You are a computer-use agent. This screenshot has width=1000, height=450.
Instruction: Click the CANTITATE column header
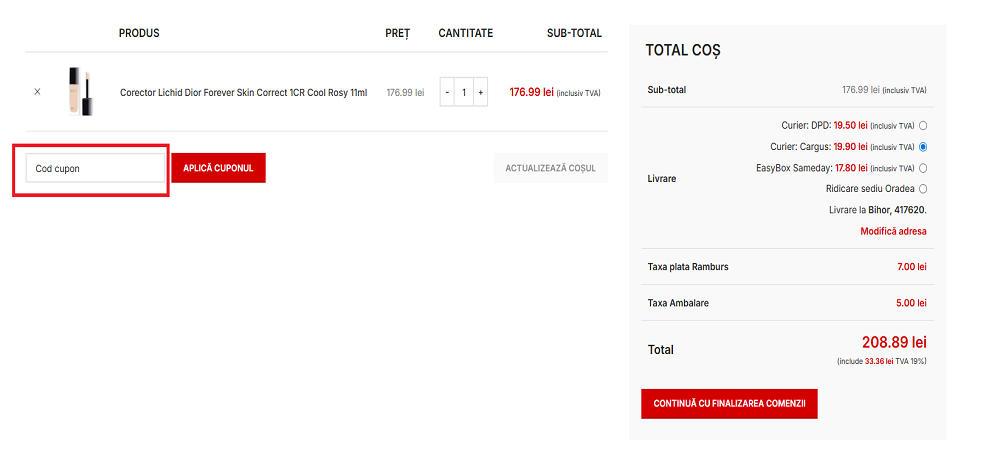pyautogui.click(x=465, y=33)
